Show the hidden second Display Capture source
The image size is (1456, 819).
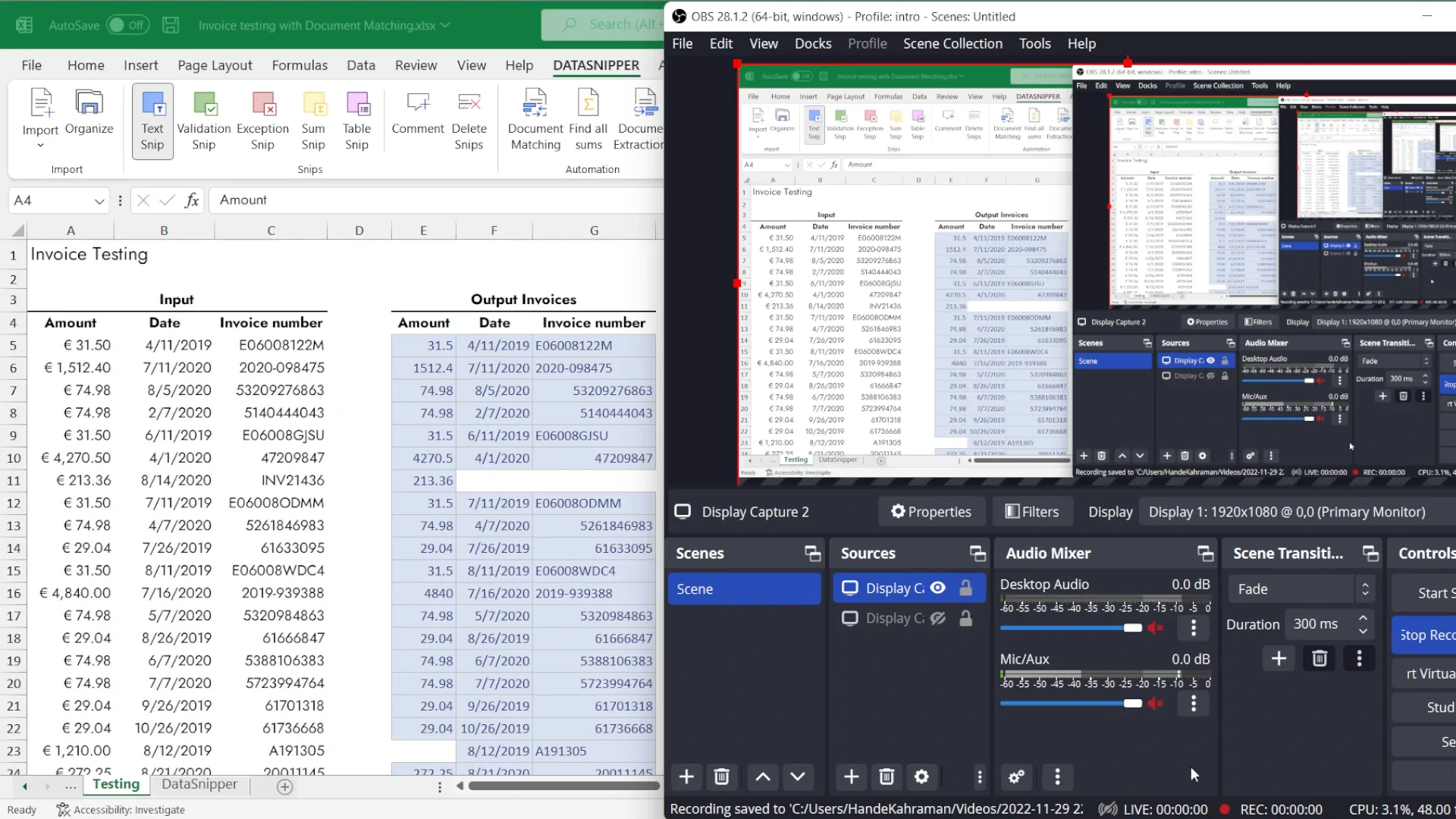pos(938,618)
